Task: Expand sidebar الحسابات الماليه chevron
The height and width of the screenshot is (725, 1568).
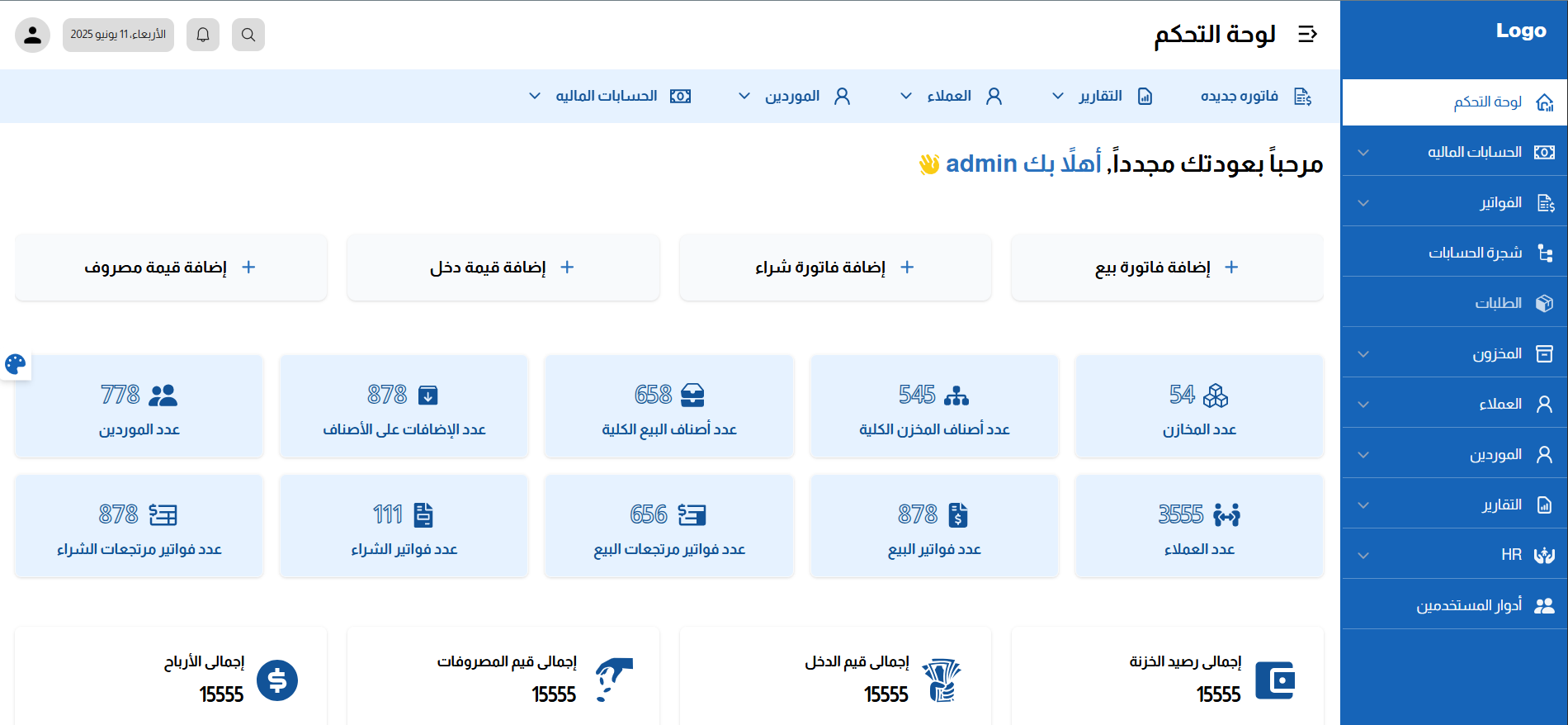Action: [1363, 153]
